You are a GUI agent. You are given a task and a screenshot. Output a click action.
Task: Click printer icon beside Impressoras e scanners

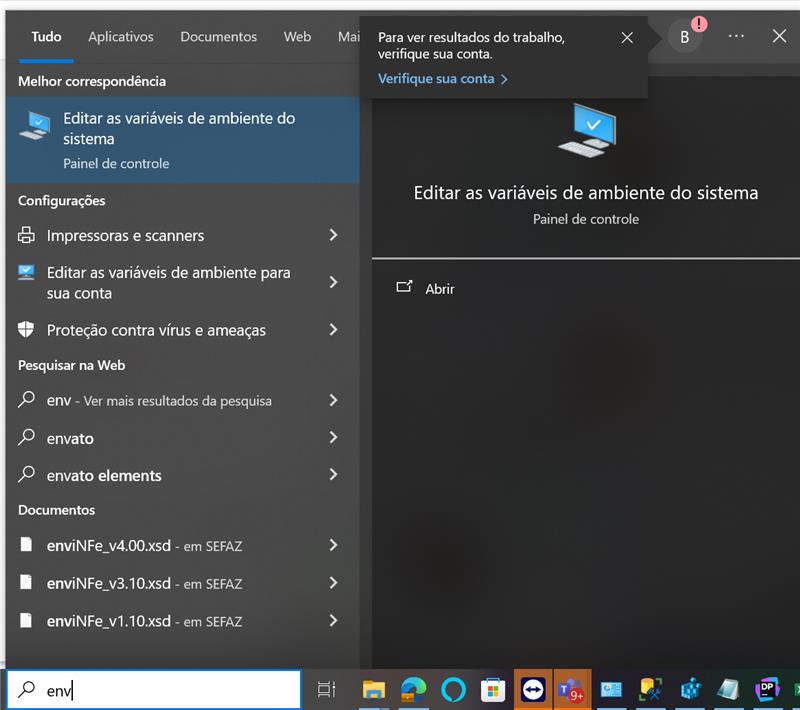[27, 235]
